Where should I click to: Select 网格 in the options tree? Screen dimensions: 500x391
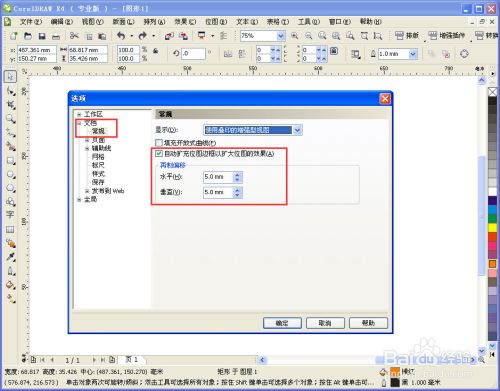(98, 157)
